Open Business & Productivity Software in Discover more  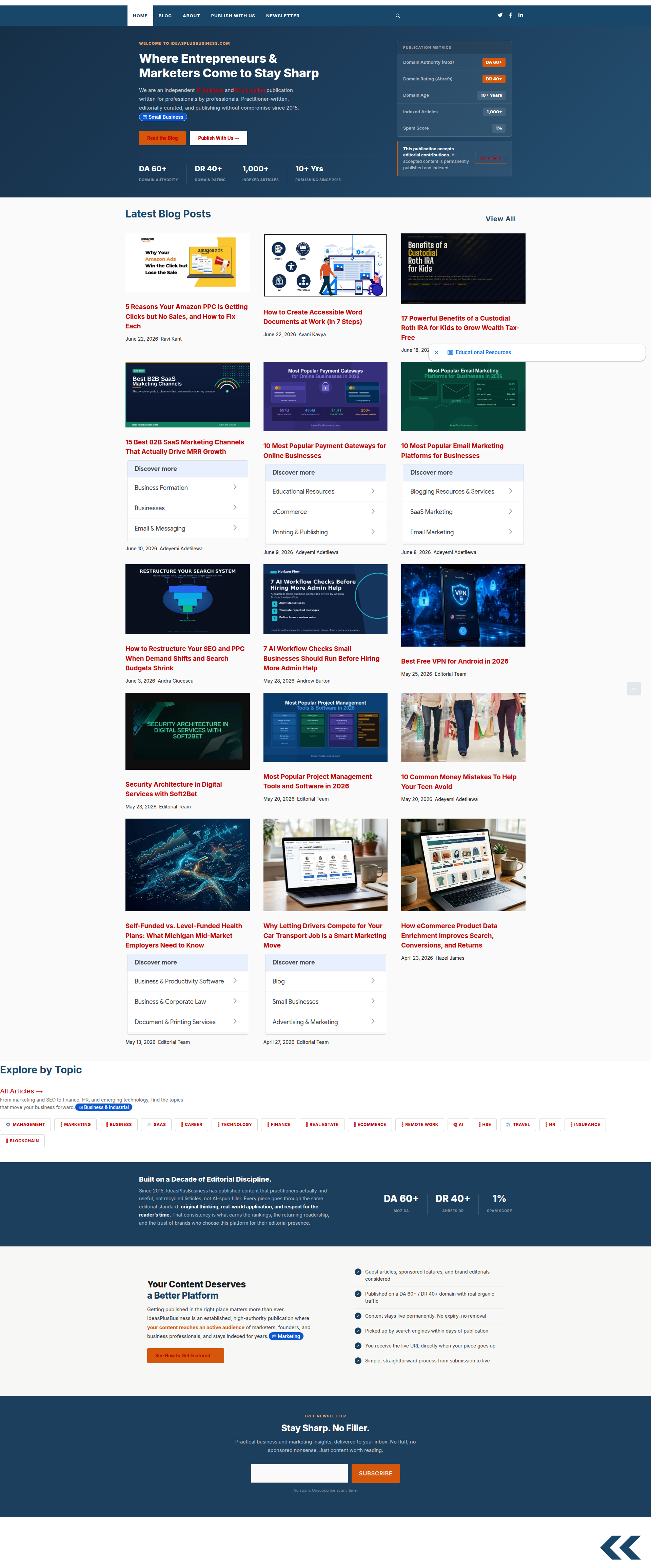(187, 981)
